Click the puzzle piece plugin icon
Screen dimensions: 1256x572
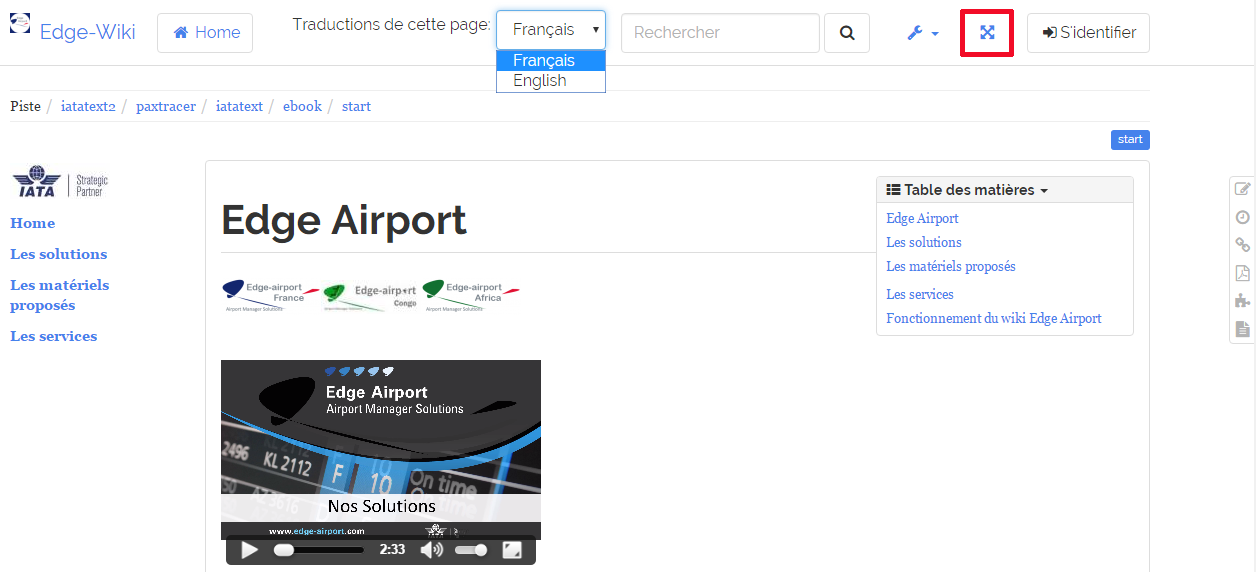pos(1242,301)
